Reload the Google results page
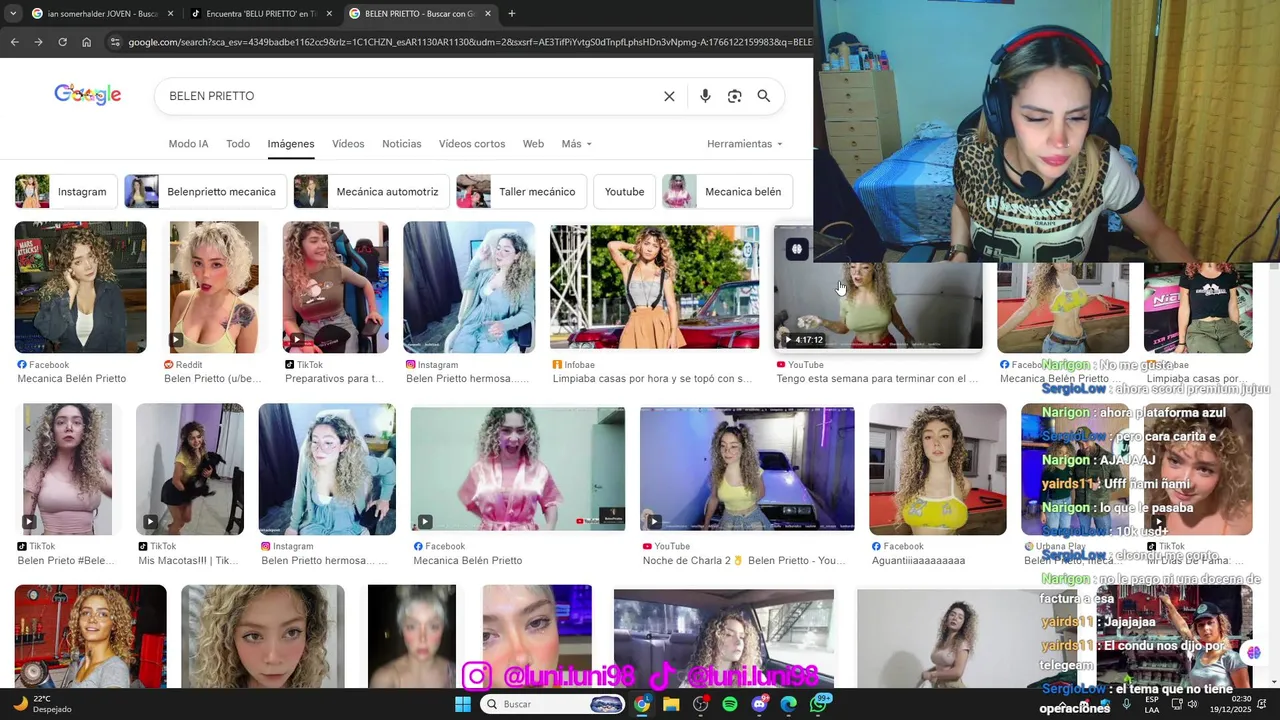Viewport: 1280px width, 720px height. pos(62,42)
